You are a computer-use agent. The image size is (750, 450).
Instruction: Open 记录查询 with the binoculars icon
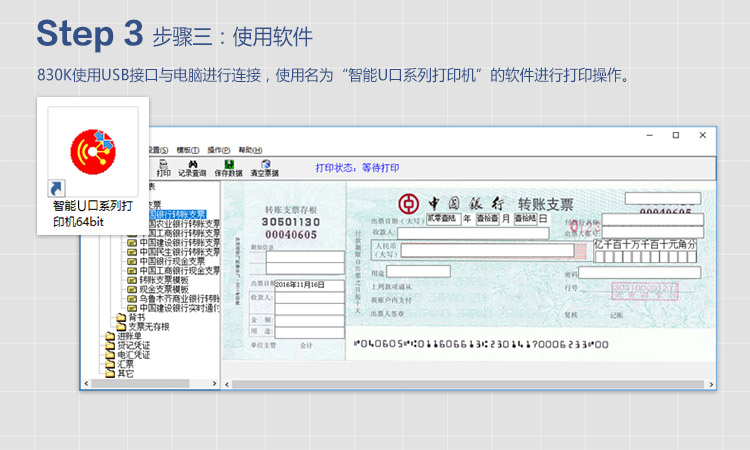coord(192,166)
